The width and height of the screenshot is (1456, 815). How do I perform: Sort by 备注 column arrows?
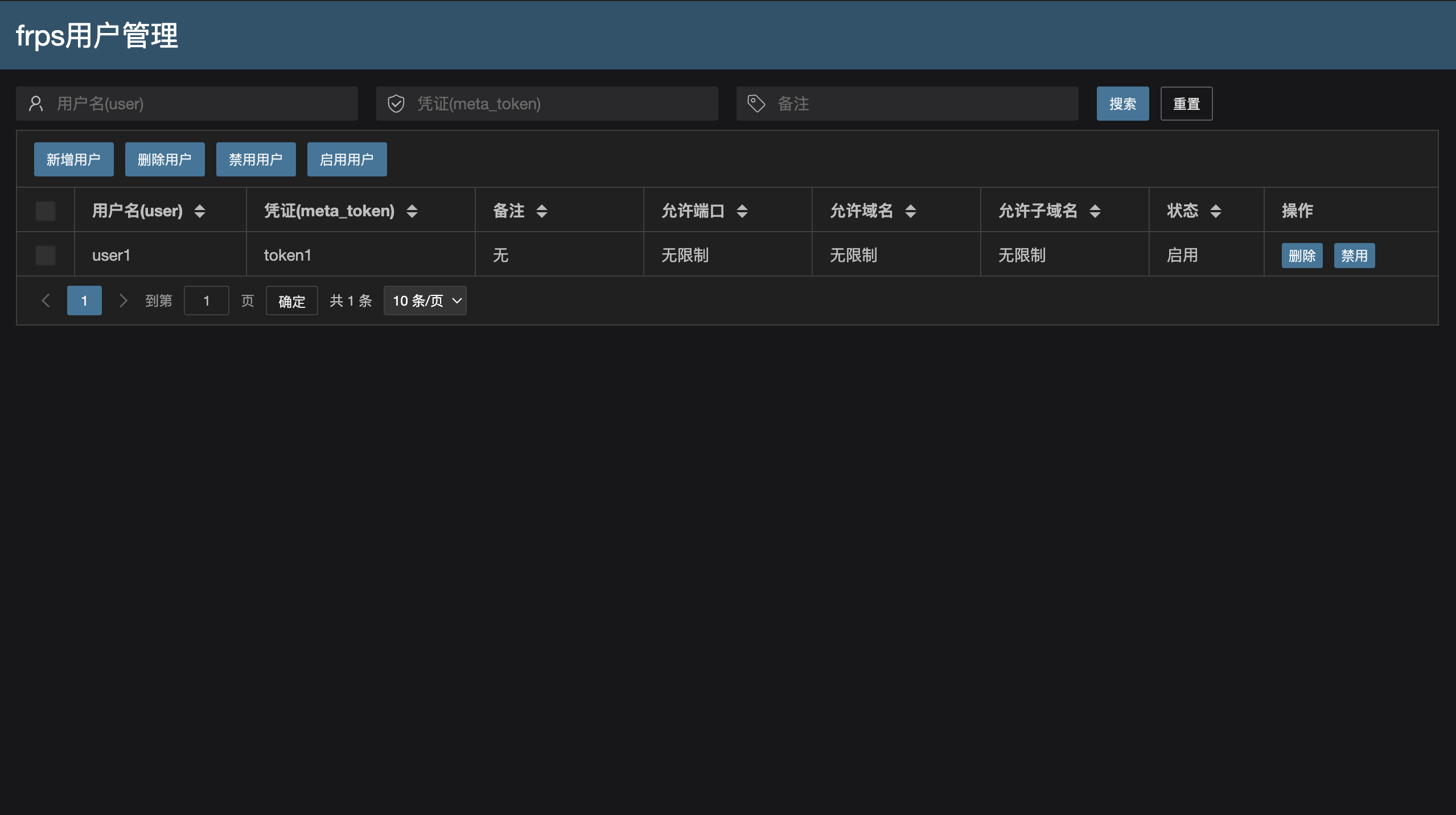[542, 211]
